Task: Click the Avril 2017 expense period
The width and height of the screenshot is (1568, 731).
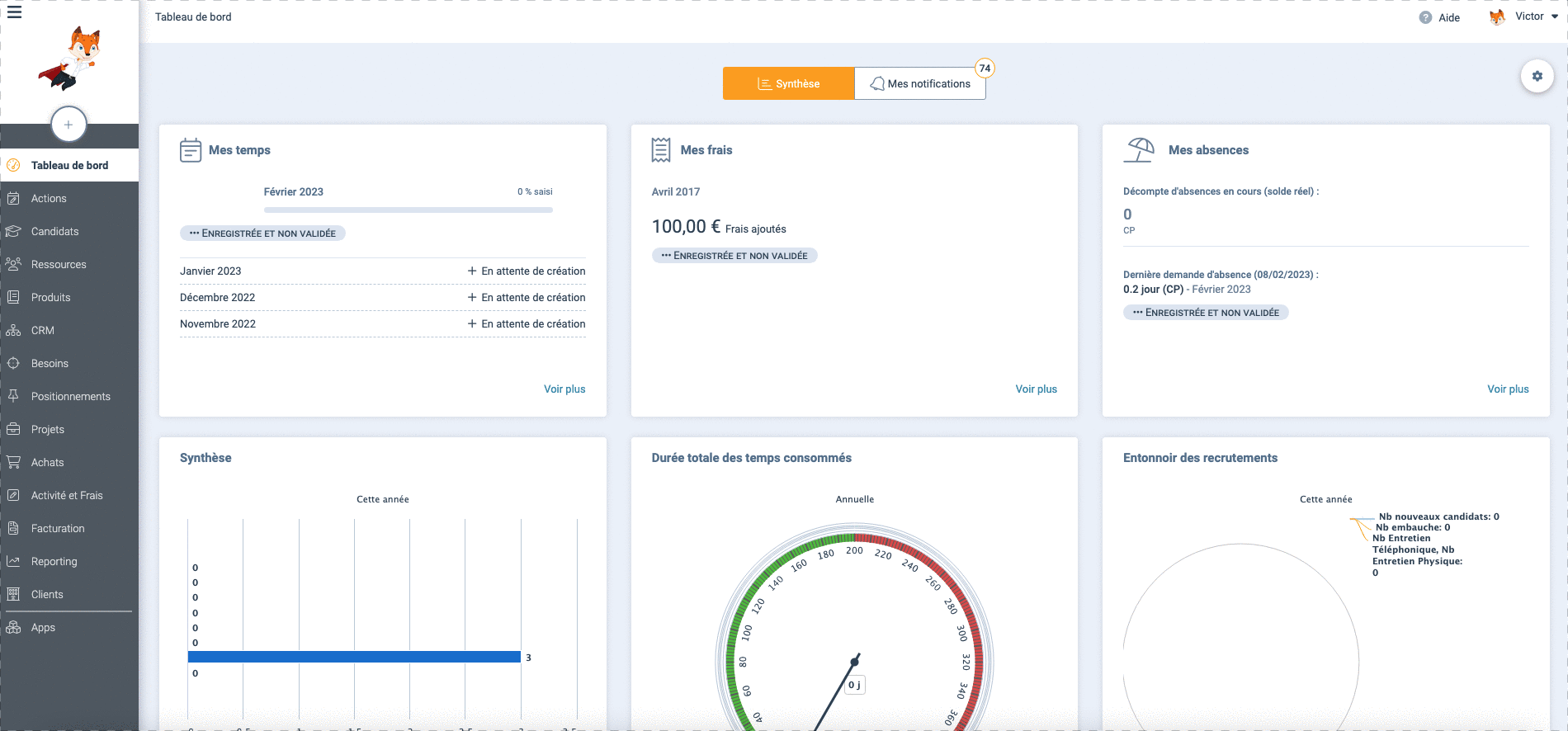Action: [x=676, y=191]
